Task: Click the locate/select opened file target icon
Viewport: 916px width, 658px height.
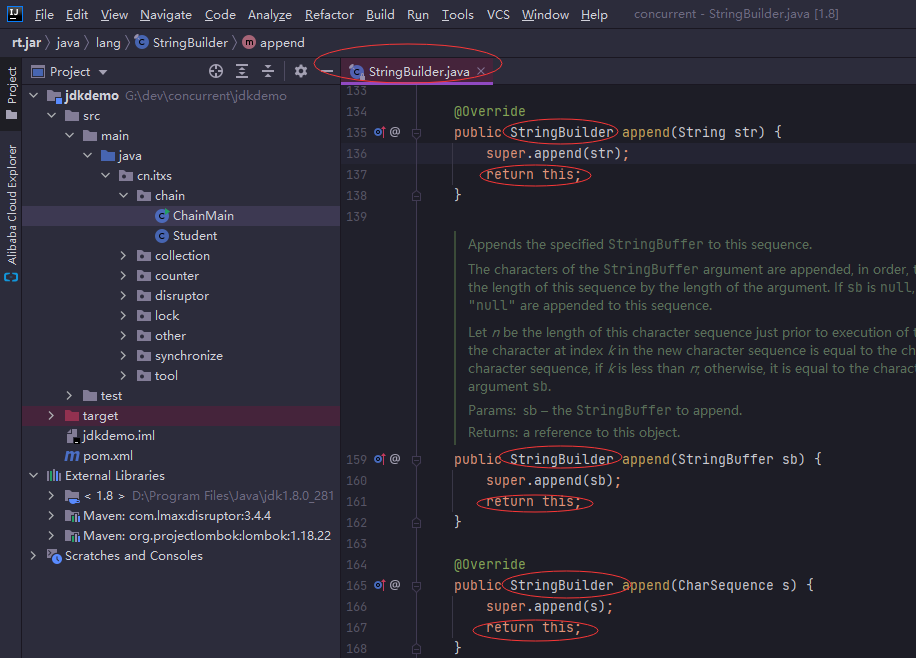Action: [x=216, y=71]
